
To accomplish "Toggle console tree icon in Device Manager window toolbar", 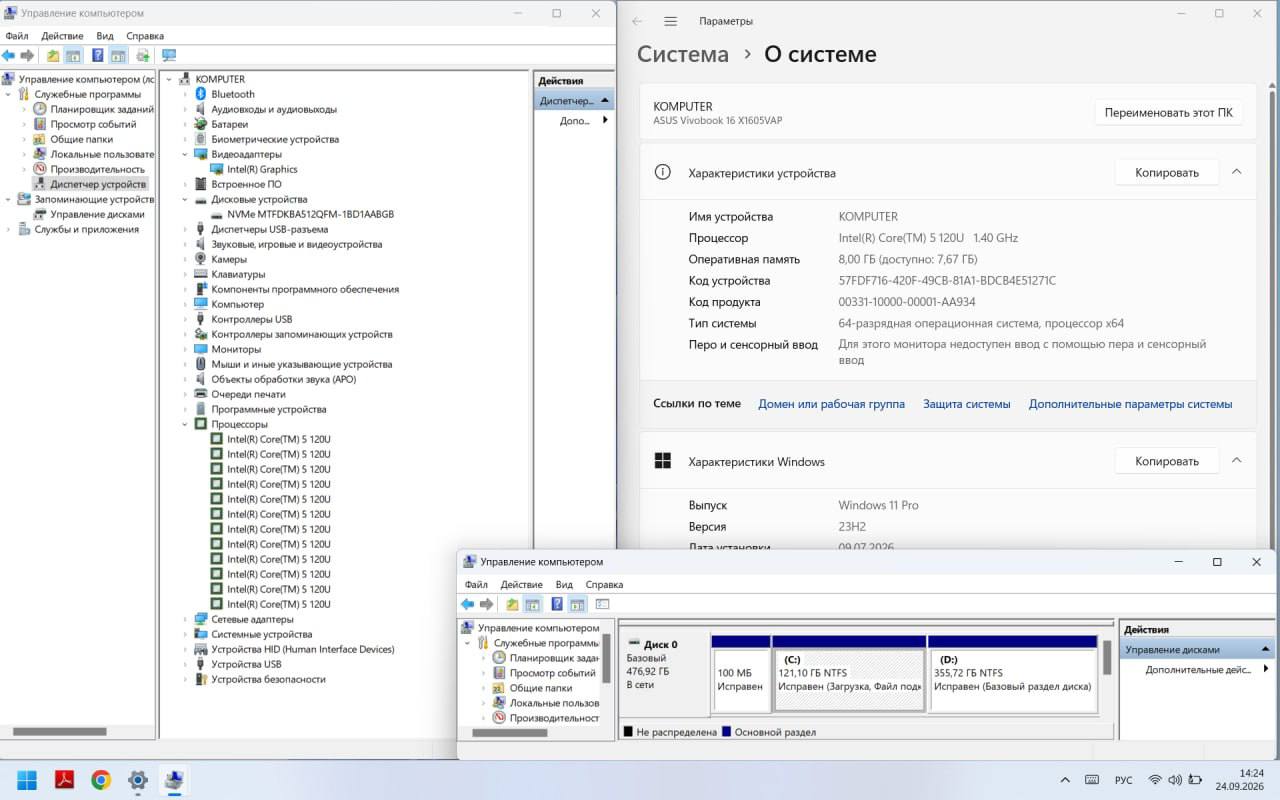I will coord(73,56).
